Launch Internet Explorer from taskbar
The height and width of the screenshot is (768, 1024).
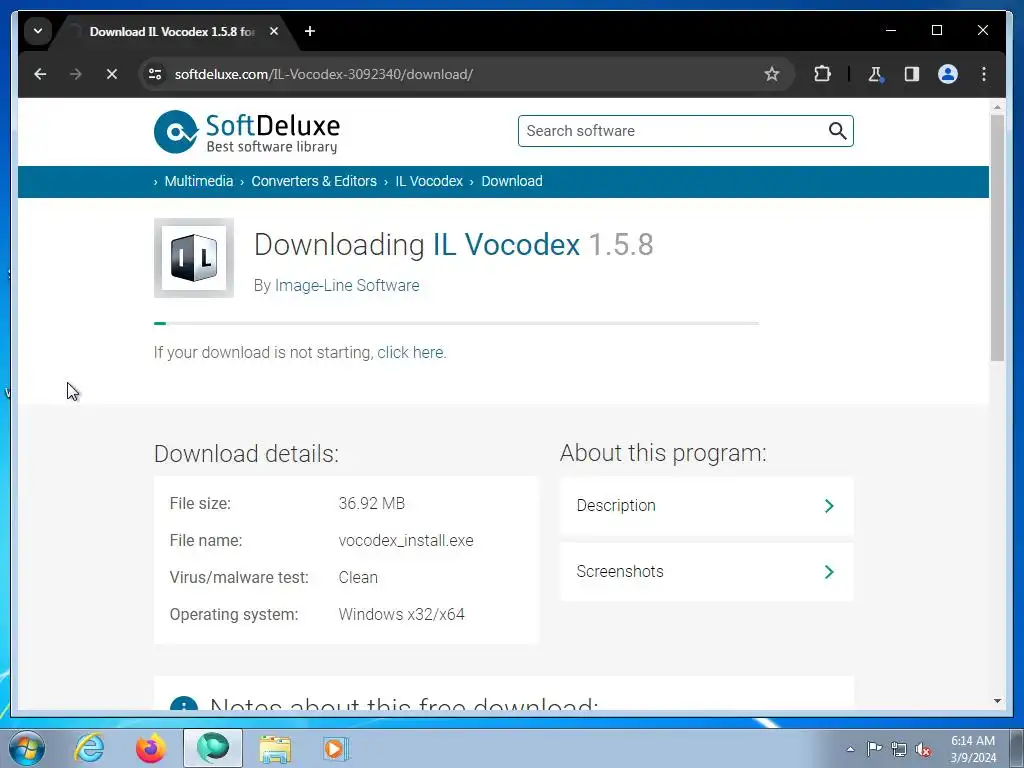[89, 748]
